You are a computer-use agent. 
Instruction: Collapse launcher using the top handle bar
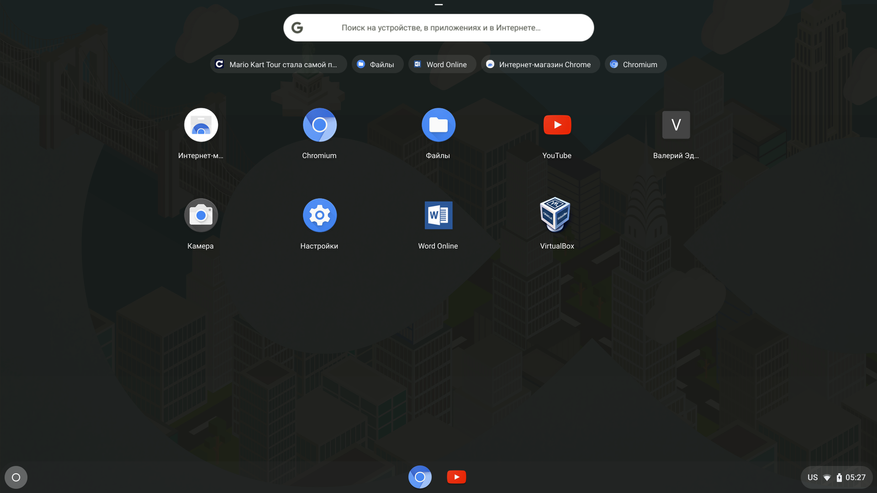tap(438, 4)
